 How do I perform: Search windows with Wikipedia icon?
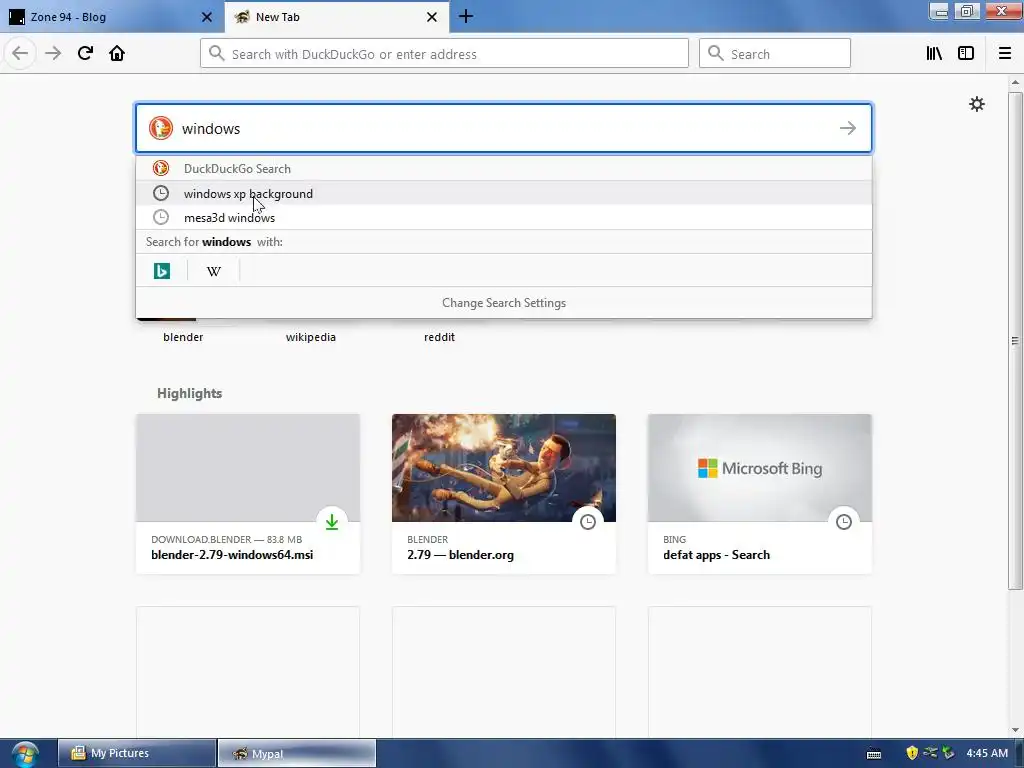coord(214,270)
